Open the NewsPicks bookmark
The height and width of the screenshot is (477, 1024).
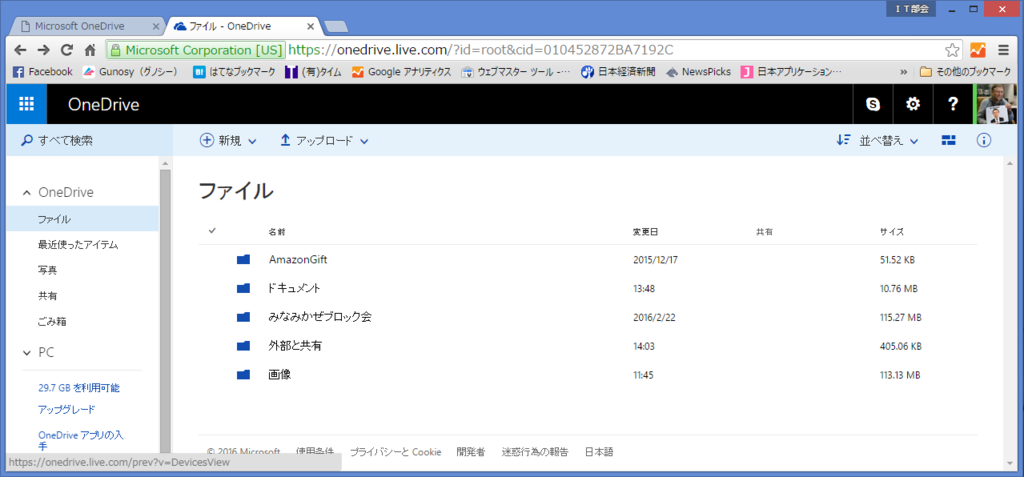698,72
